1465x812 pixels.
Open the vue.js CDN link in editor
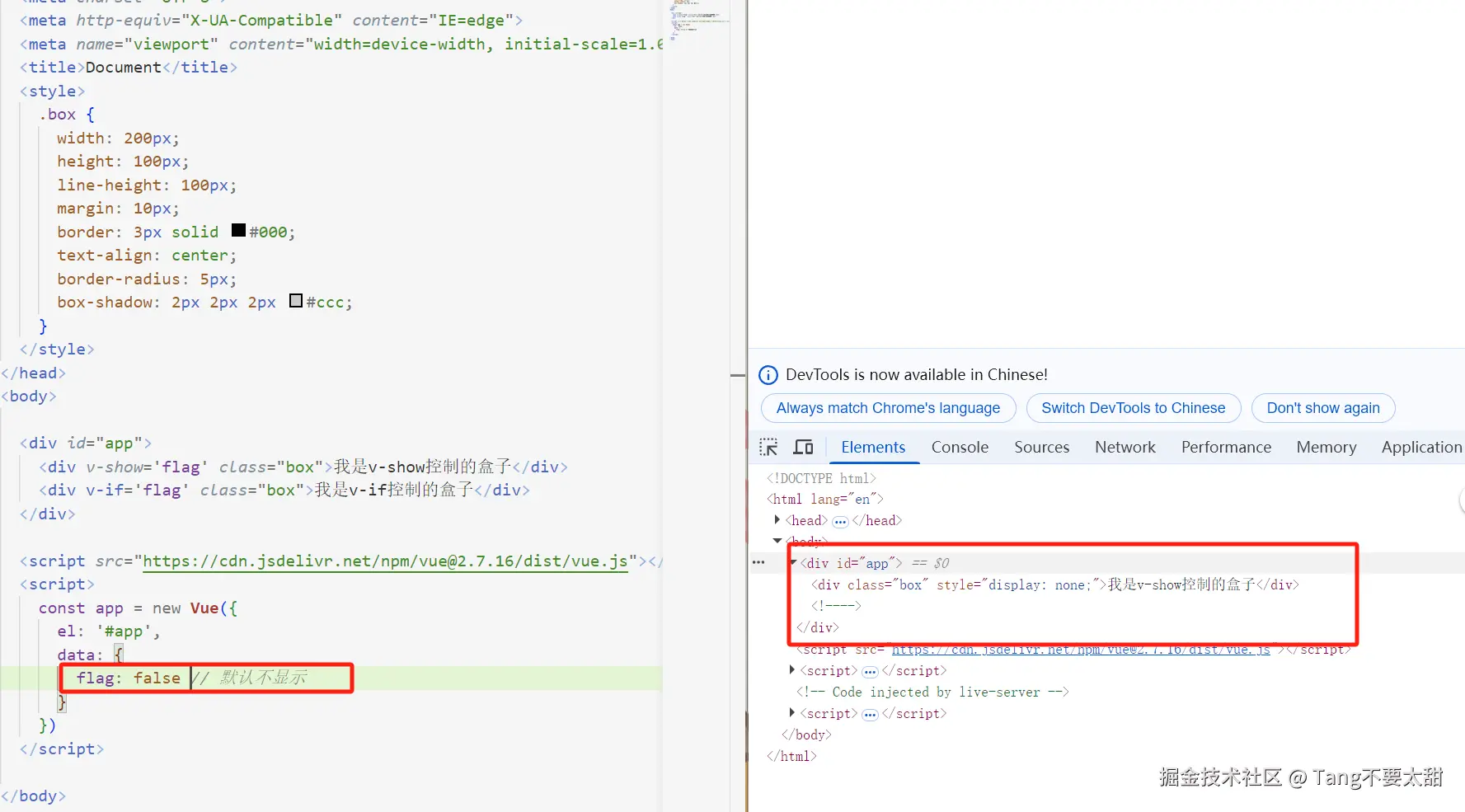[385, 561]
